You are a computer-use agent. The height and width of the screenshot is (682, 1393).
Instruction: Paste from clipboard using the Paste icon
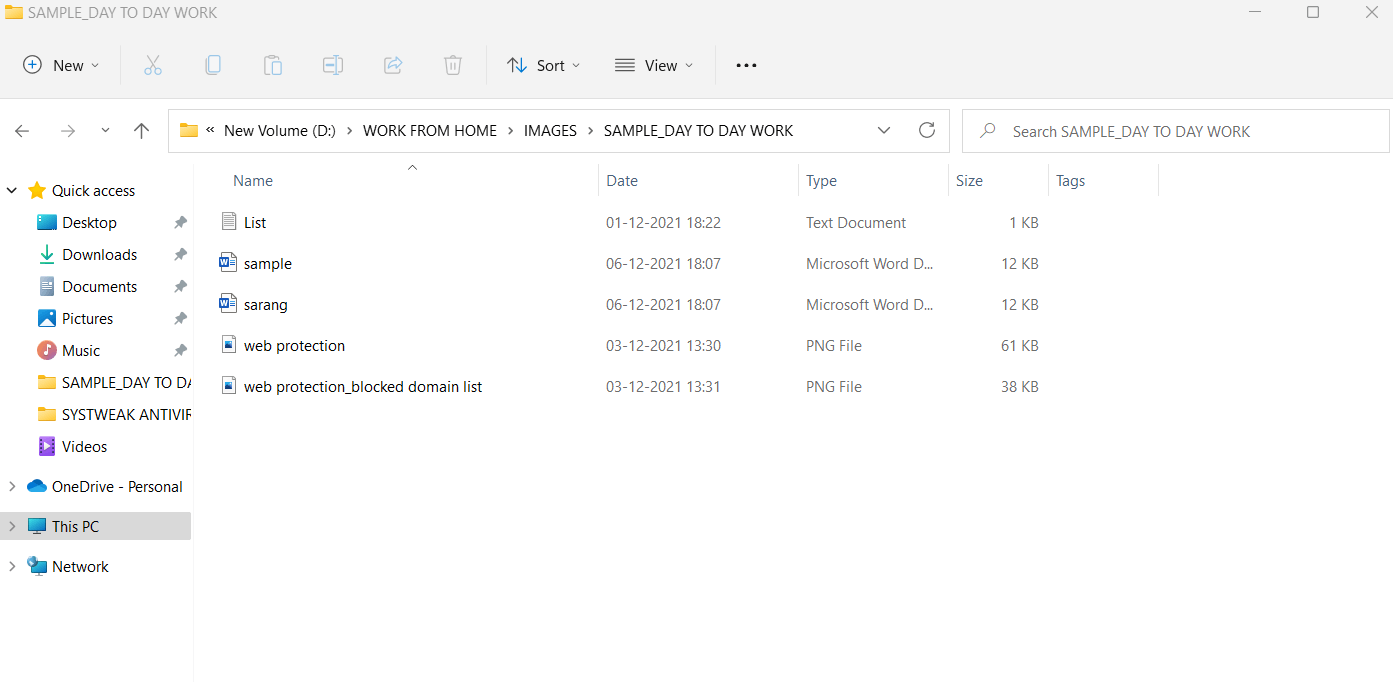coord(273,65)
